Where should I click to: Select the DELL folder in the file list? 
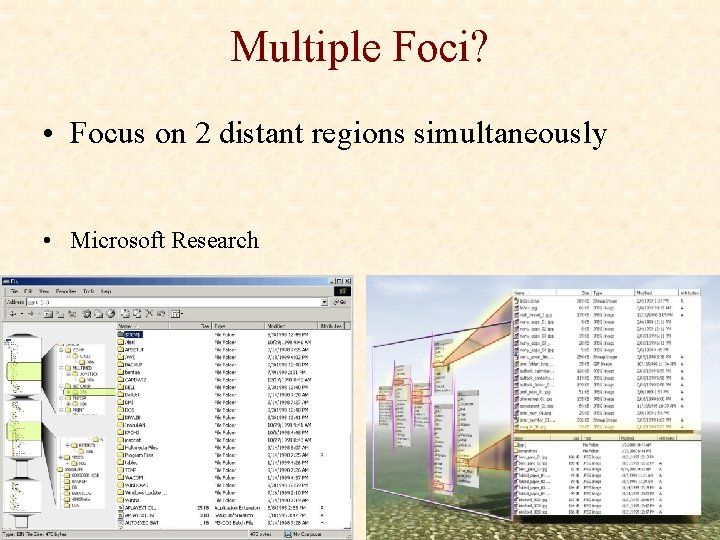[x=126, y=387]
